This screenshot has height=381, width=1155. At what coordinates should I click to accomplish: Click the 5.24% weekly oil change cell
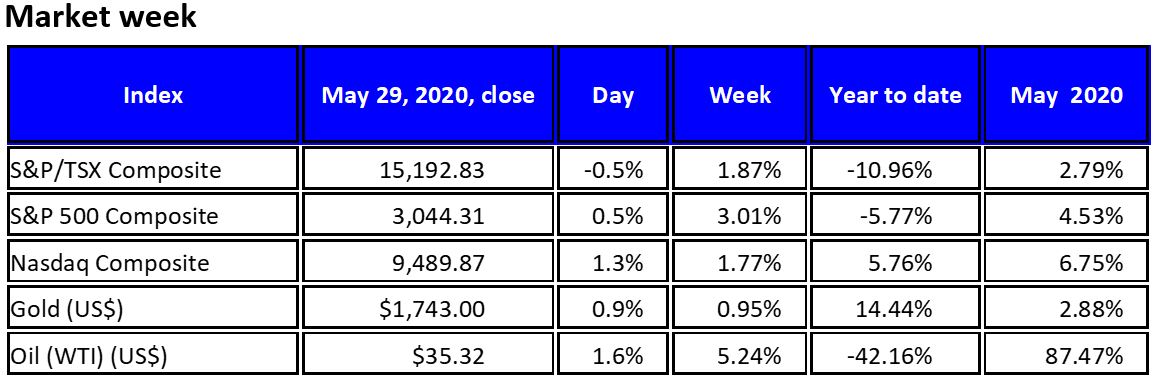coord(740,355)
